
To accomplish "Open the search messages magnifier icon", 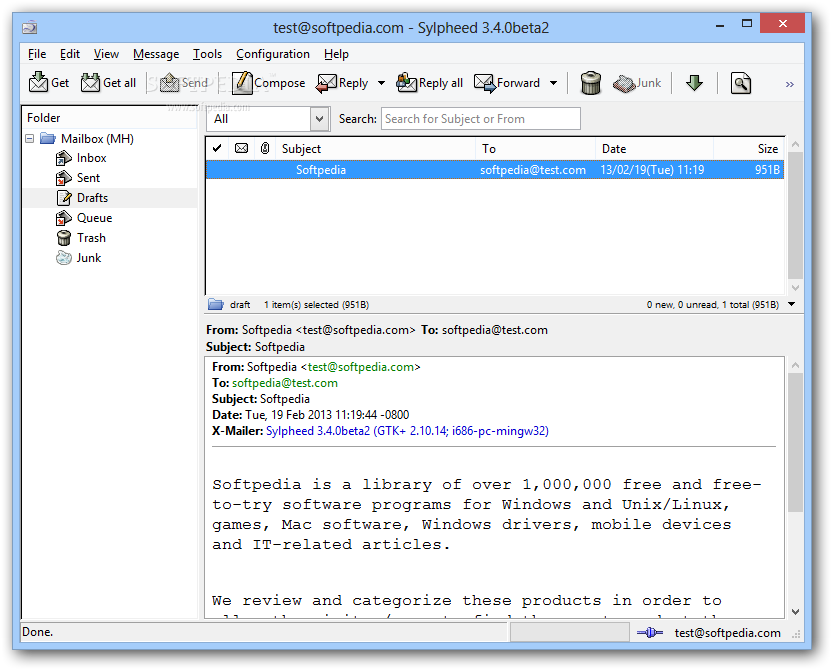I will pyautogui.click(x=741, y=83).
